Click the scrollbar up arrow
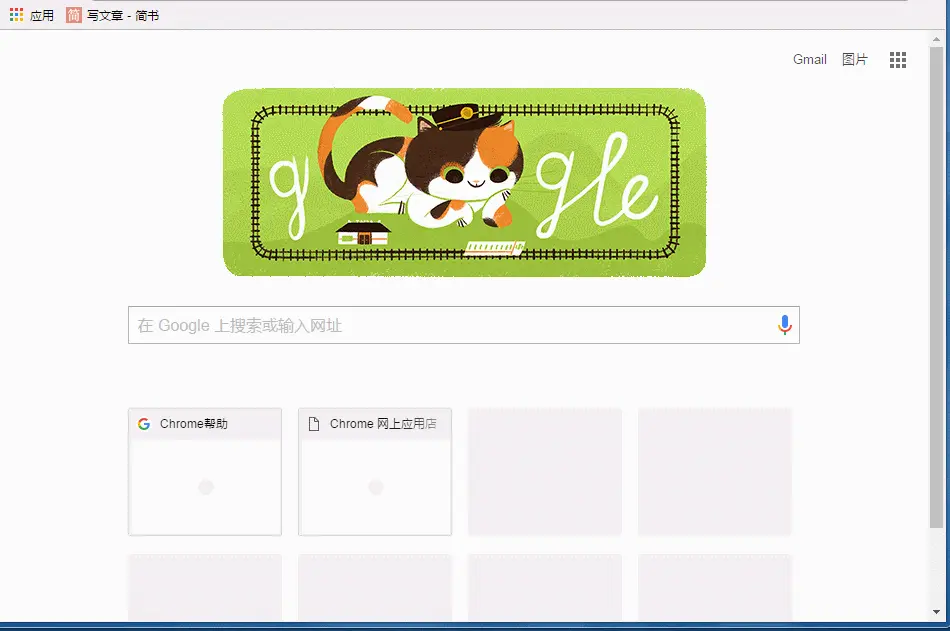The width and height of the screenshot is (950, 631). [936, 39]
